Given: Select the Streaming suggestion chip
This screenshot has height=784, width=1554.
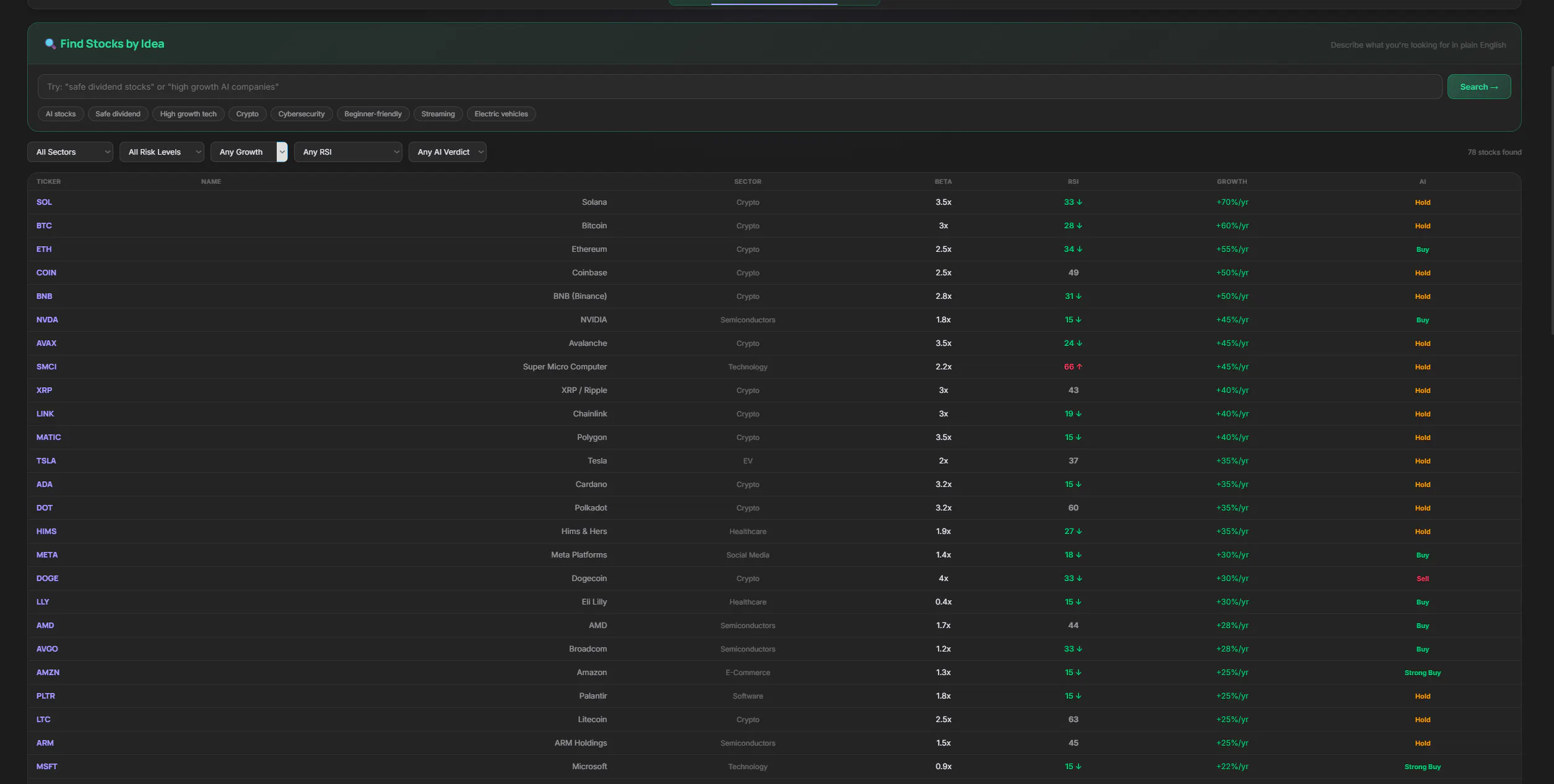Looking at the screenshot, I should pyautogui.click(x=438, y=114).
